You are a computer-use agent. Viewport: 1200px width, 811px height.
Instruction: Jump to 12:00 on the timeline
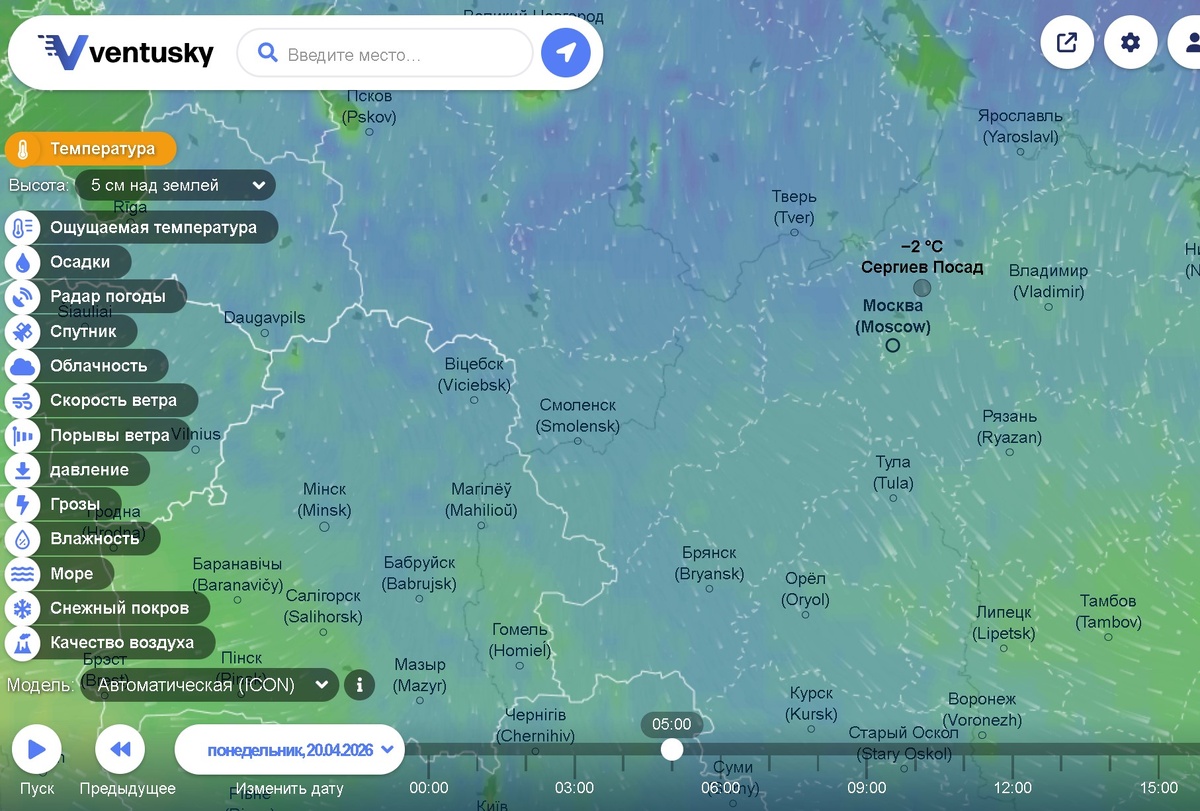(x=1013, y=788)
